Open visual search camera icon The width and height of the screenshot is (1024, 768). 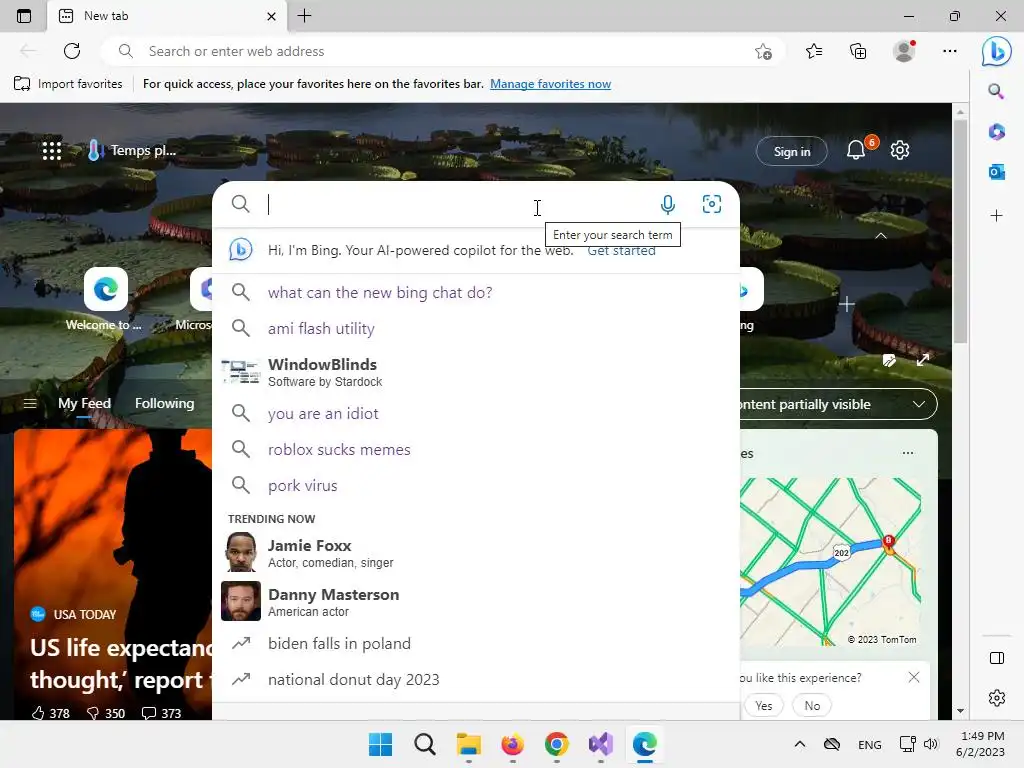[711, 204]
